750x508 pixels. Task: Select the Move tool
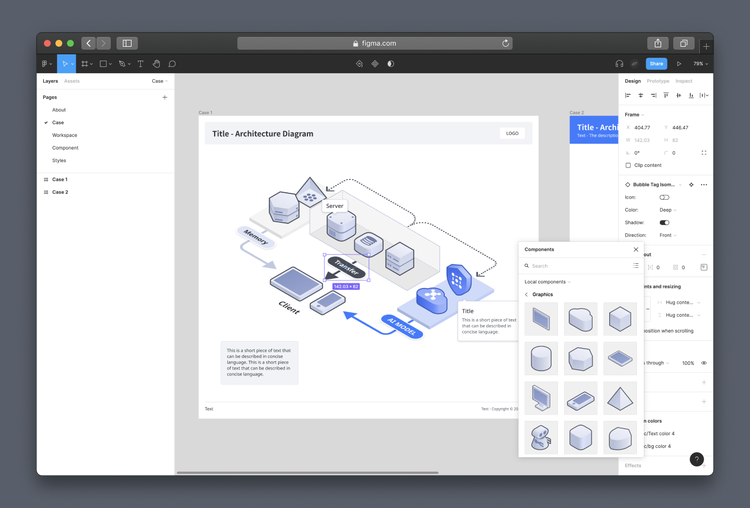[65, 64]
